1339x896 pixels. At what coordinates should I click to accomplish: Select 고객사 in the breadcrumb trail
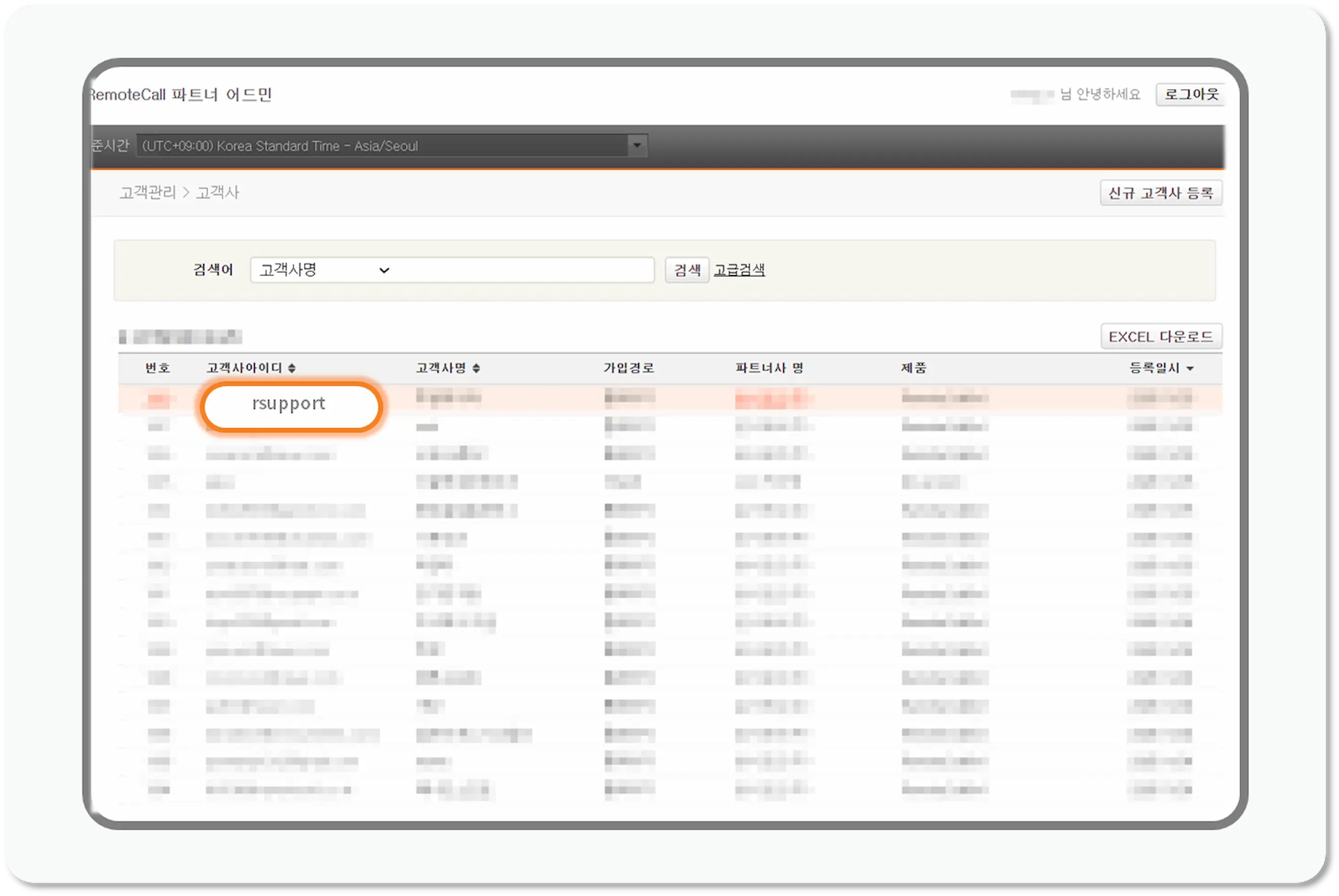coord(218,193)
